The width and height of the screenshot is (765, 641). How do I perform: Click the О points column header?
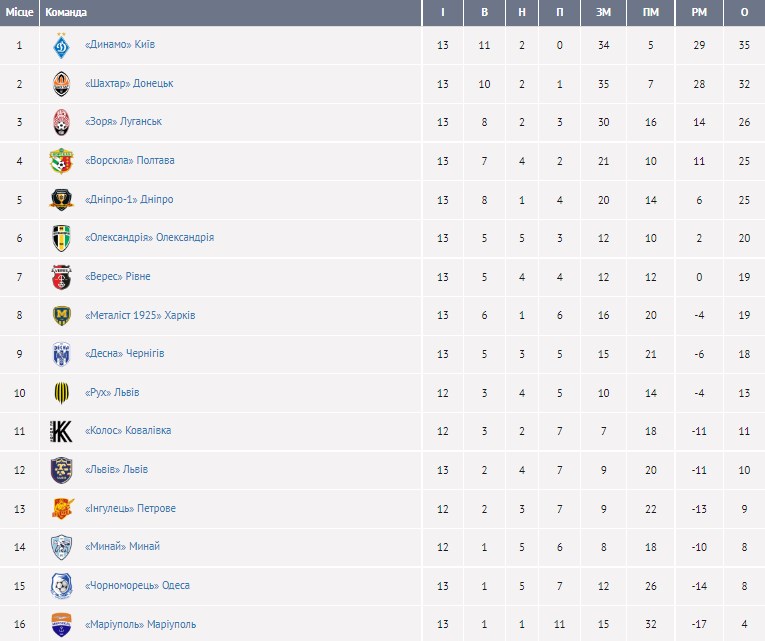743,13
